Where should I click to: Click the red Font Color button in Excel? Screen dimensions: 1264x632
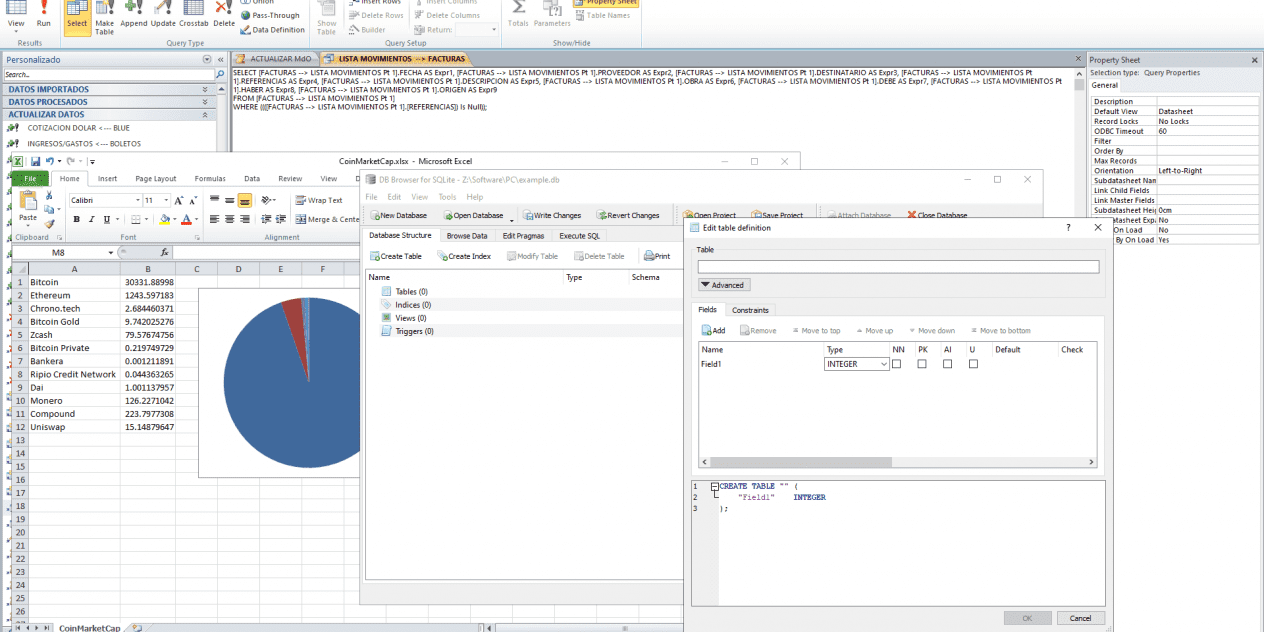point(184,219)
